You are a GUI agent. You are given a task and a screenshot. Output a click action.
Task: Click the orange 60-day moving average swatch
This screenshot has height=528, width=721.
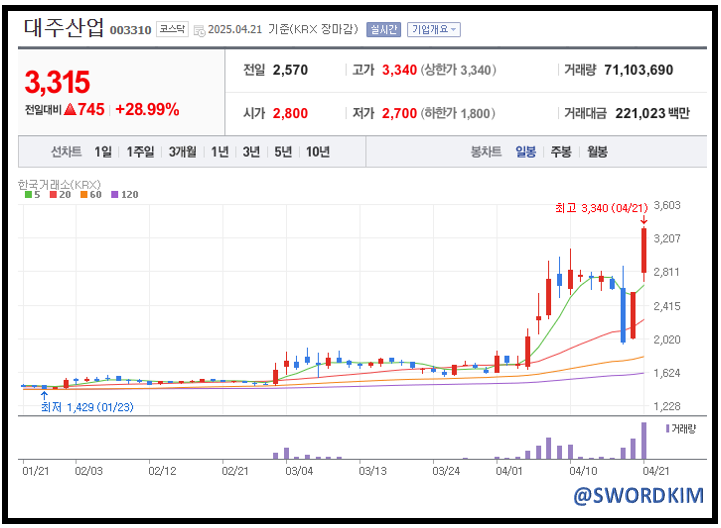[84, 195]
